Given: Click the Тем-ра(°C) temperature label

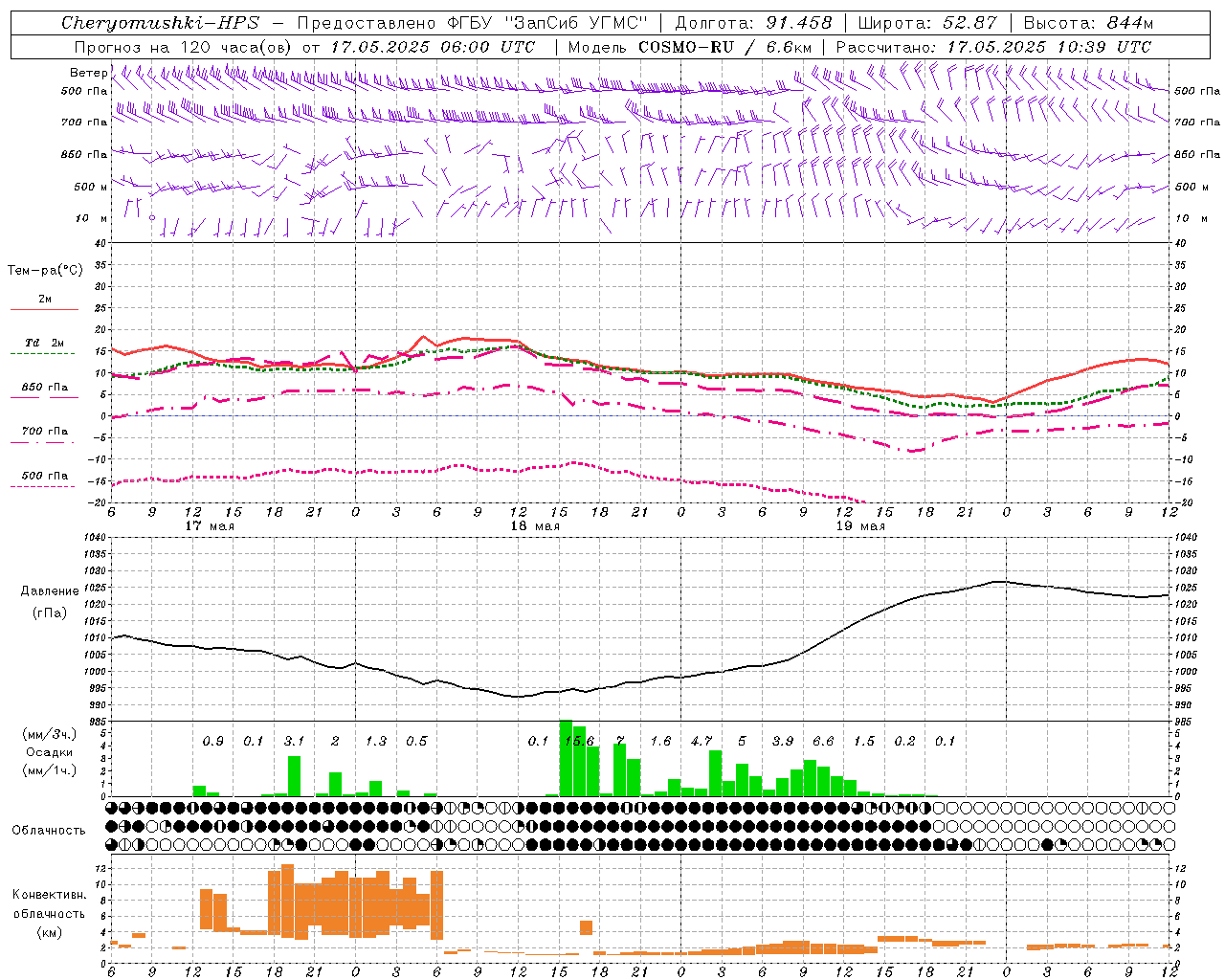Looking at the screenshot, I should [45, 271].
